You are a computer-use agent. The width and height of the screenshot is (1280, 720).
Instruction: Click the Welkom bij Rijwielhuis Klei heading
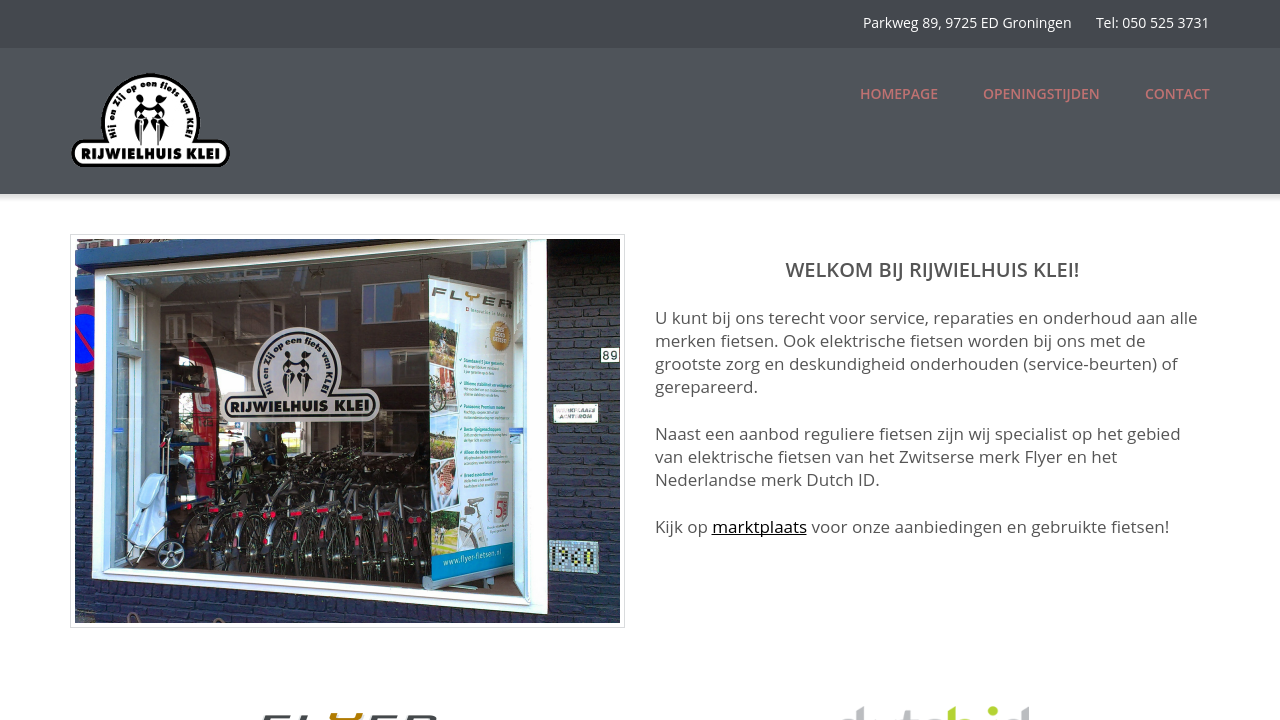[x=931, y=270]
